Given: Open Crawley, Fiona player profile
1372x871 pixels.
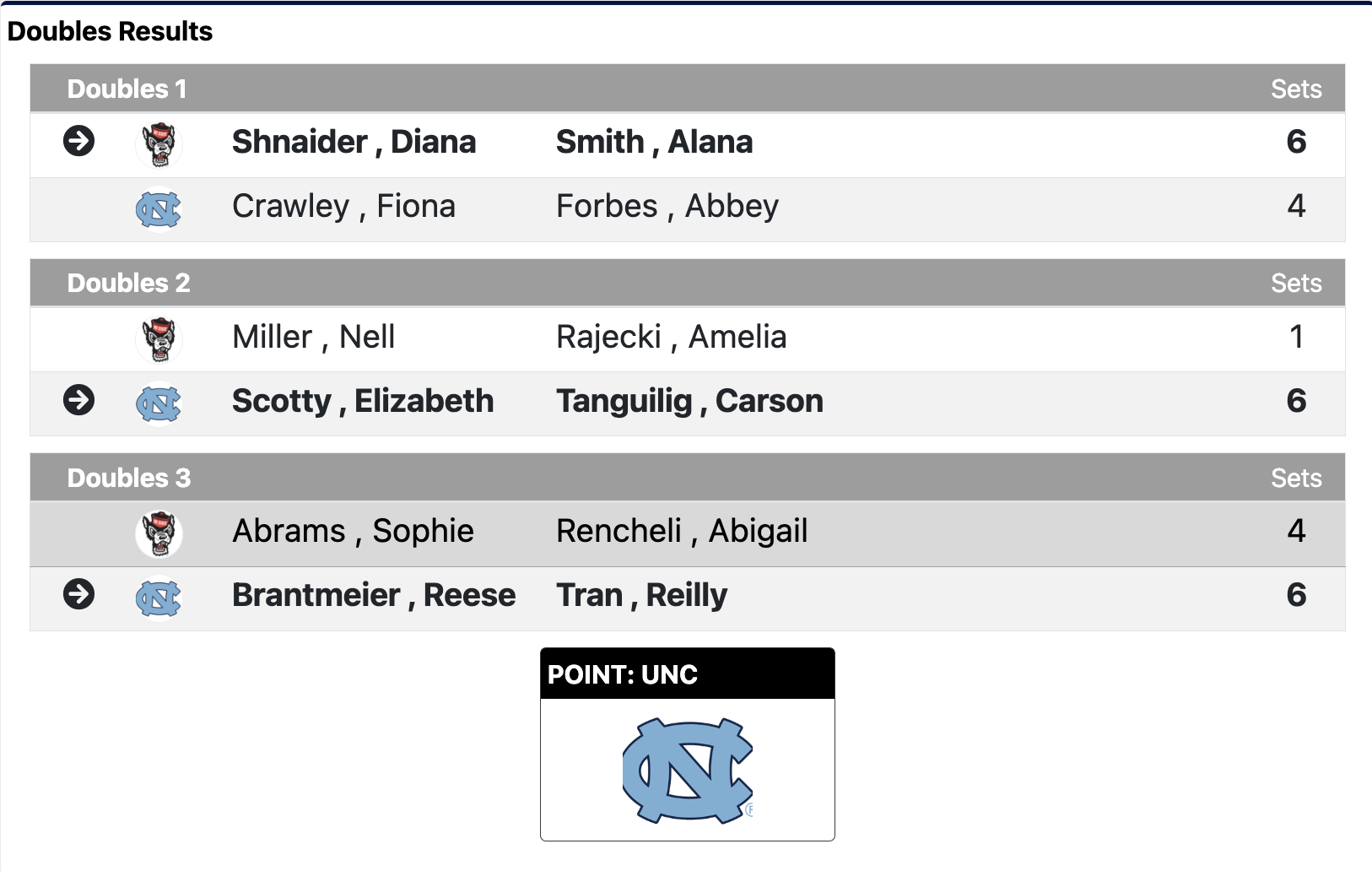Looking at the screenshot, I should [x=343, y=207].
